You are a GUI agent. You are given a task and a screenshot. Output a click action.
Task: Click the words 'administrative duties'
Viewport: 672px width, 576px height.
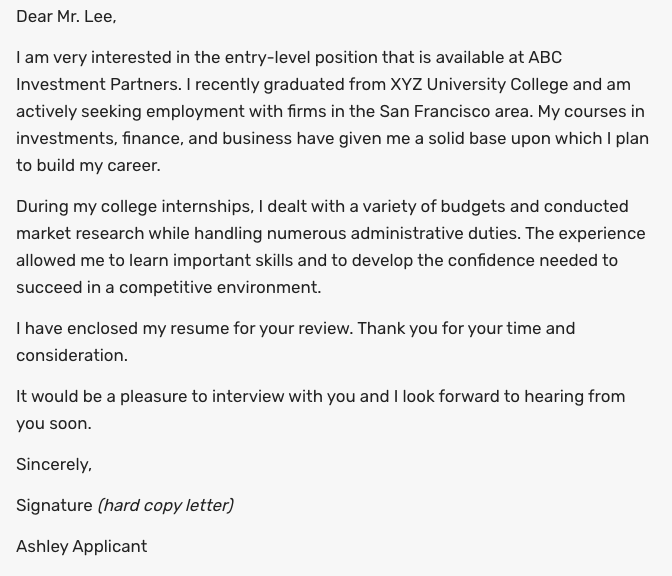point(435,234)
